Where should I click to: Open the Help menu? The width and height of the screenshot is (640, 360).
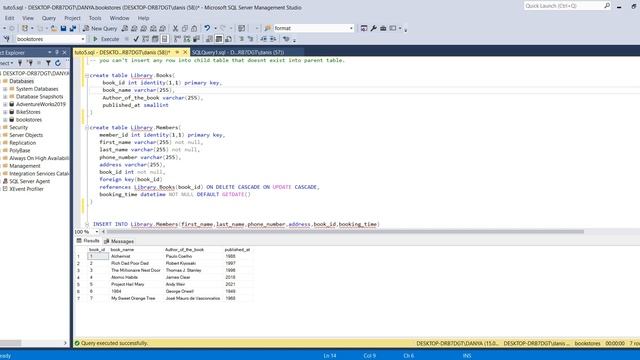coord(143,18)
